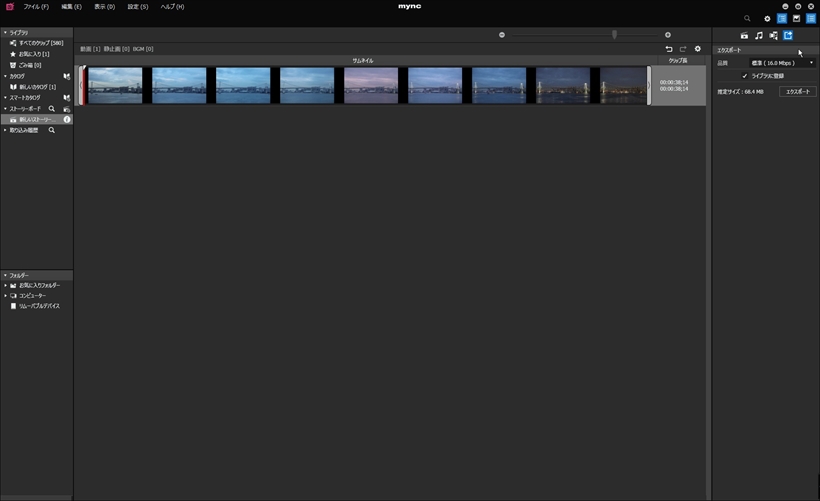Search storyboards using the ストーリーボード row magnifier
Screen dimensions: 820x501
[52, 109]
